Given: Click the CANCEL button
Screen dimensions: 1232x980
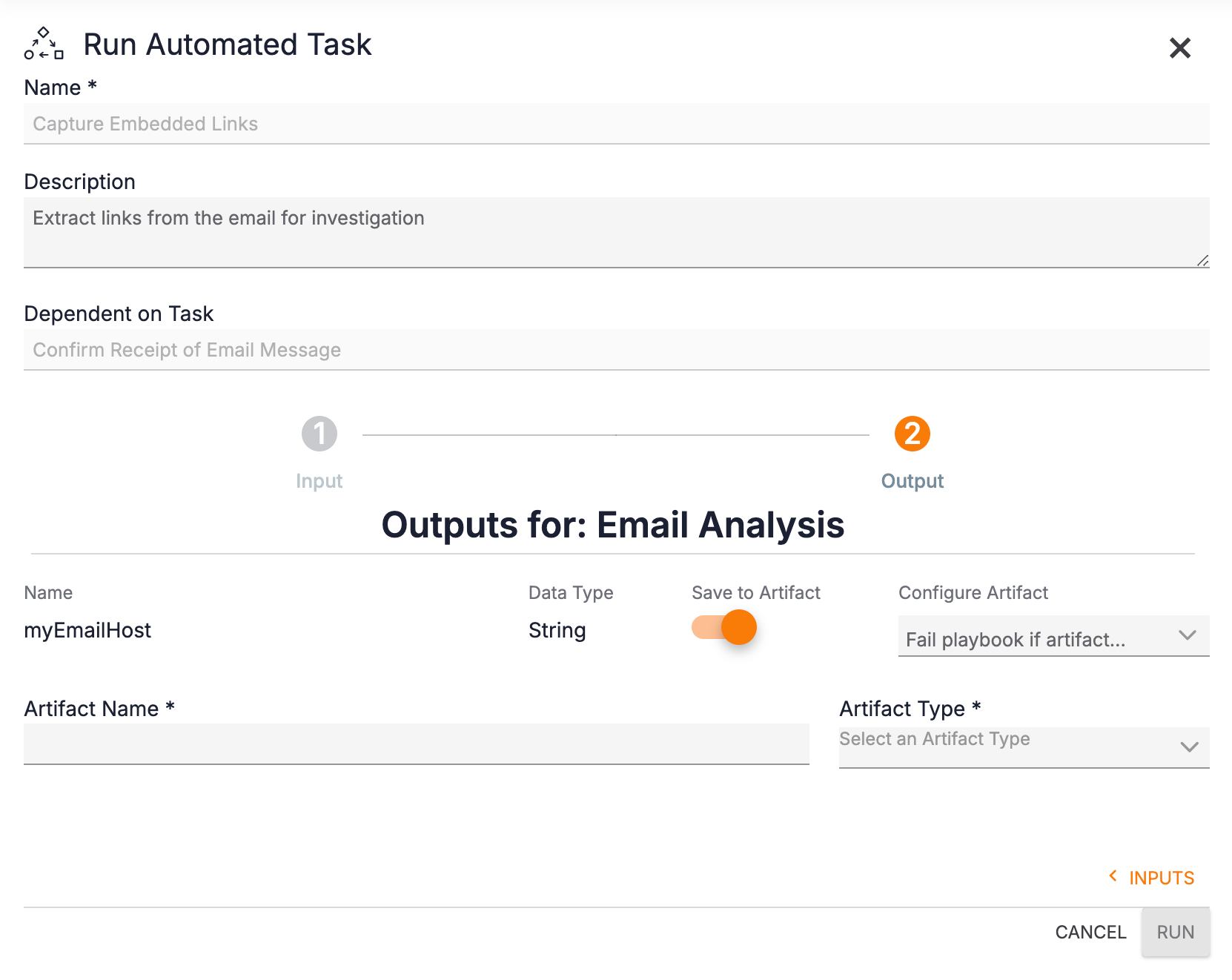Looking at the screenshot, I should [1090, 932].
